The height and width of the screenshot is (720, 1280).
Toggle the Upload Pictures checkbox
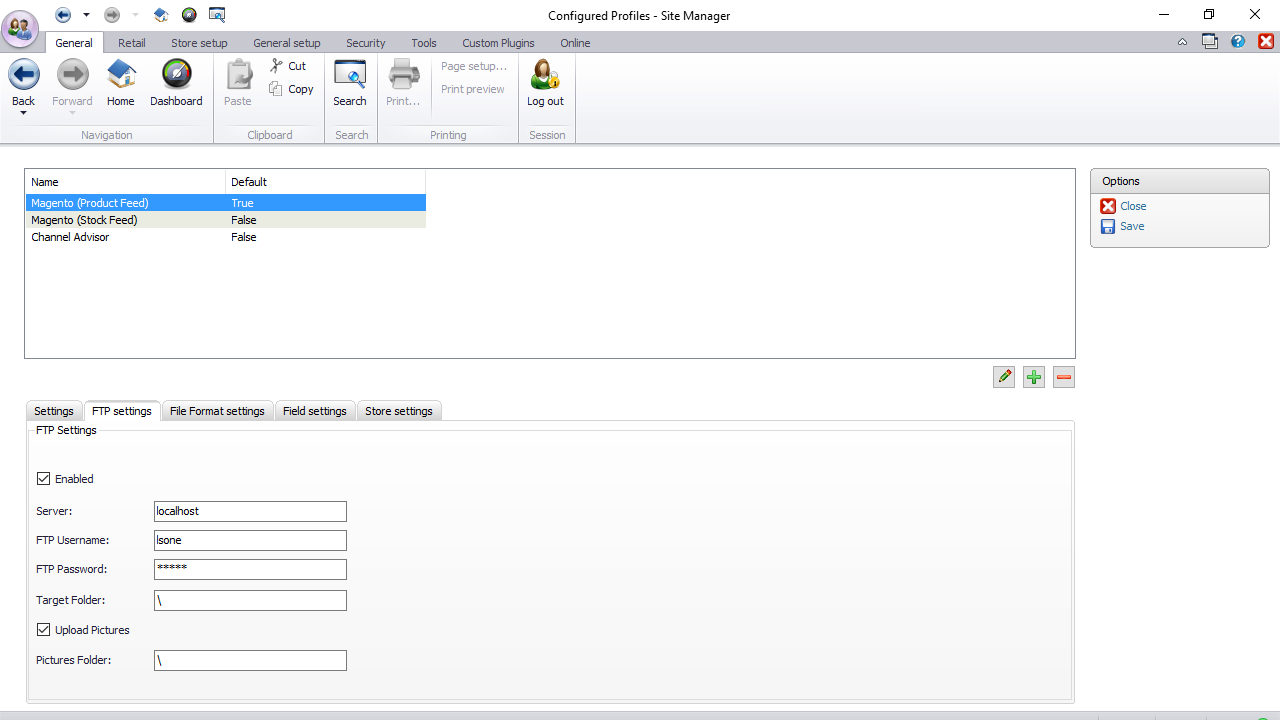(x=44, y=630)
